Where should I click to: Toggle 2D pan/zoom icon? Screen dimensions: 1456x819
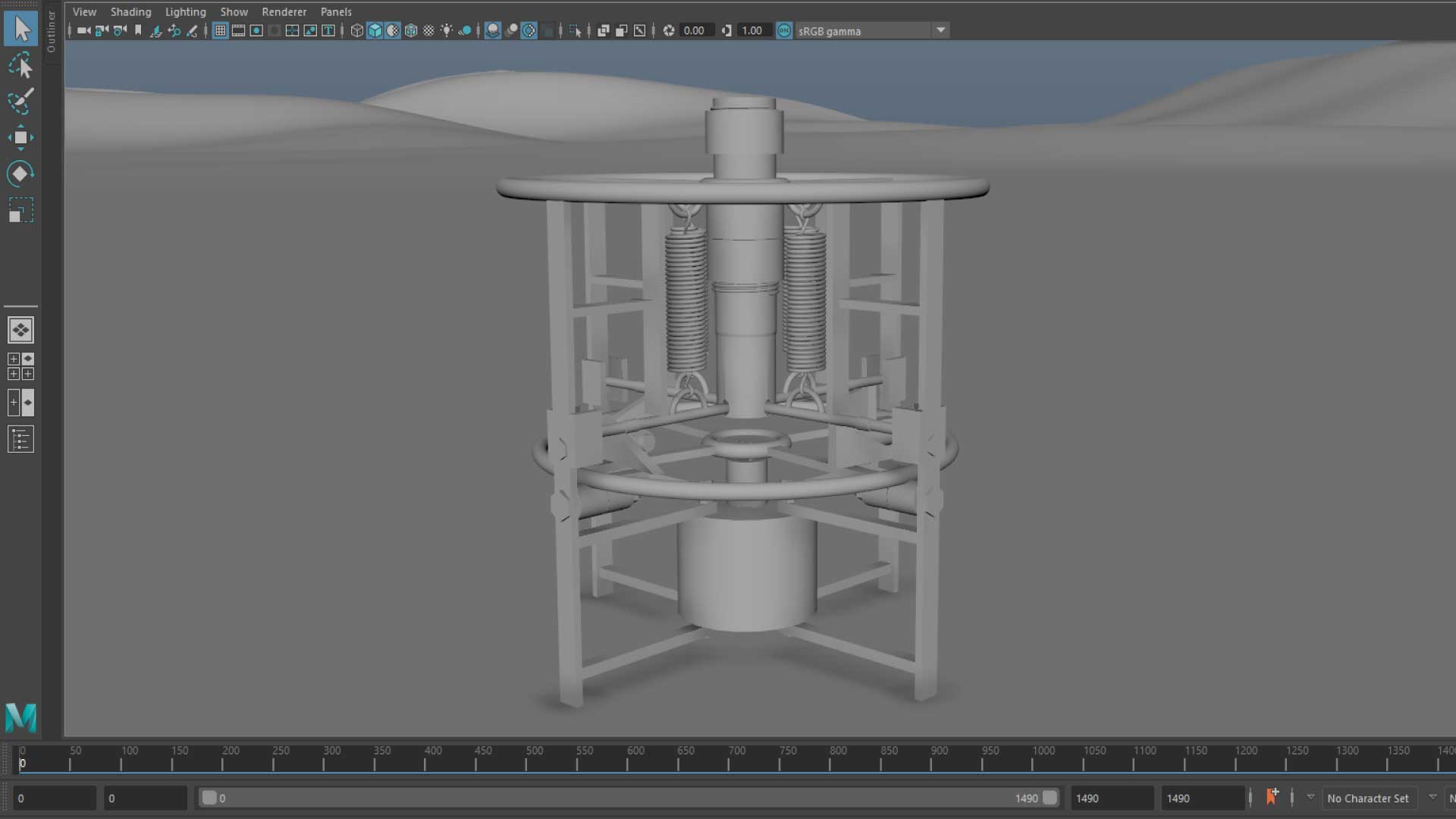pyautogui.click(x=174, y=30)
